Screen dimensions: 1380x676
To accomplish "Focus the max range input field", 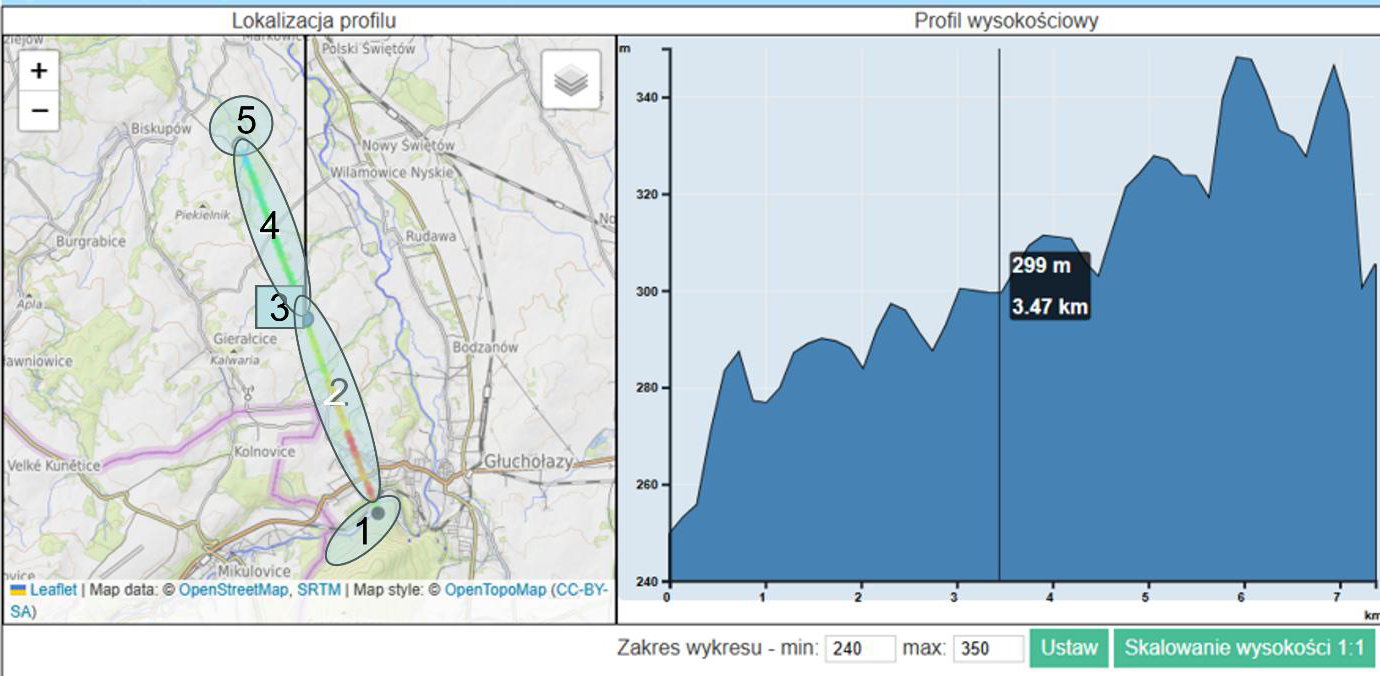I will 987,648.
